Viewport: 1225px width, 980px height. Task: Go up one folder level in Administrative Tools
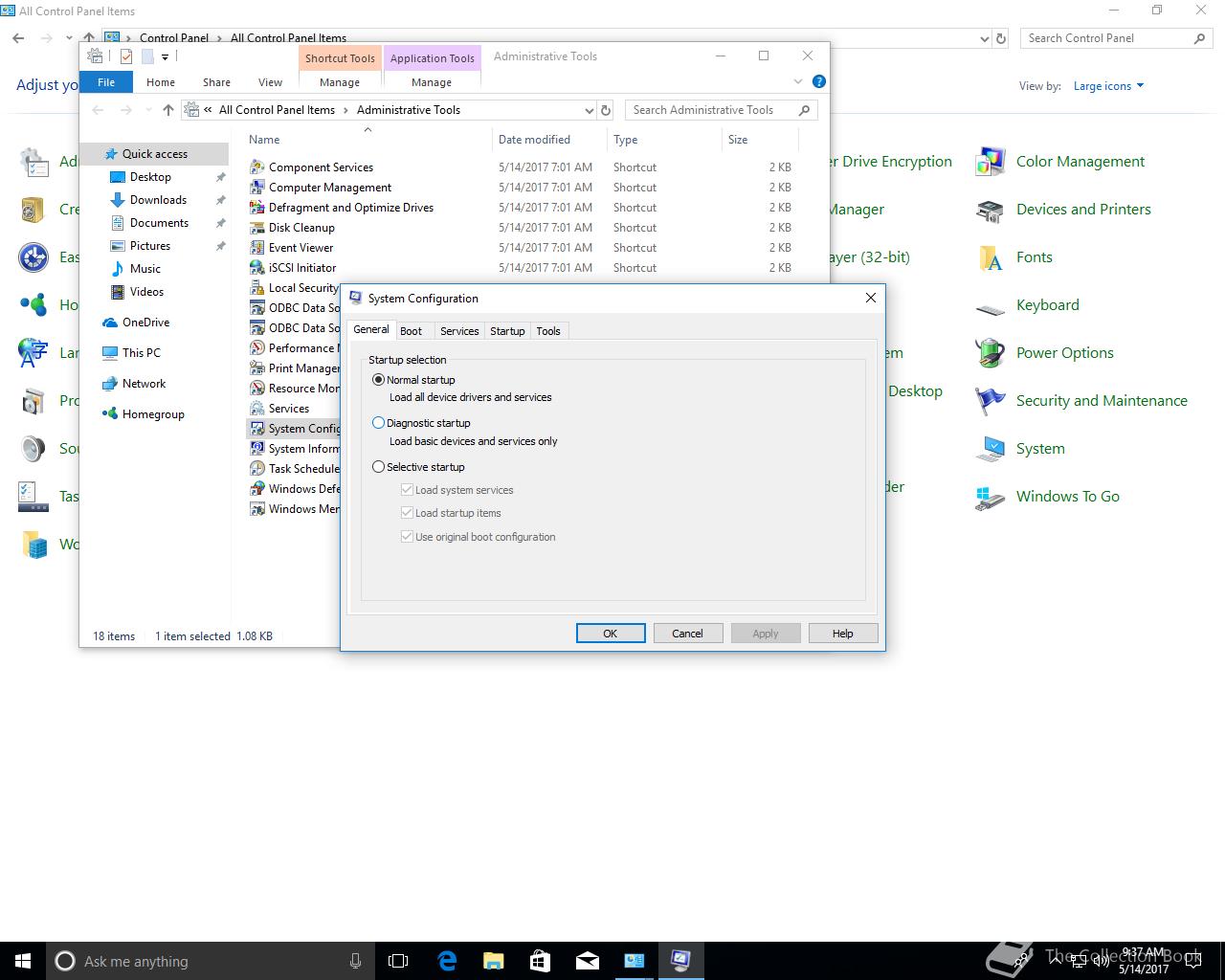coord(168,110)
